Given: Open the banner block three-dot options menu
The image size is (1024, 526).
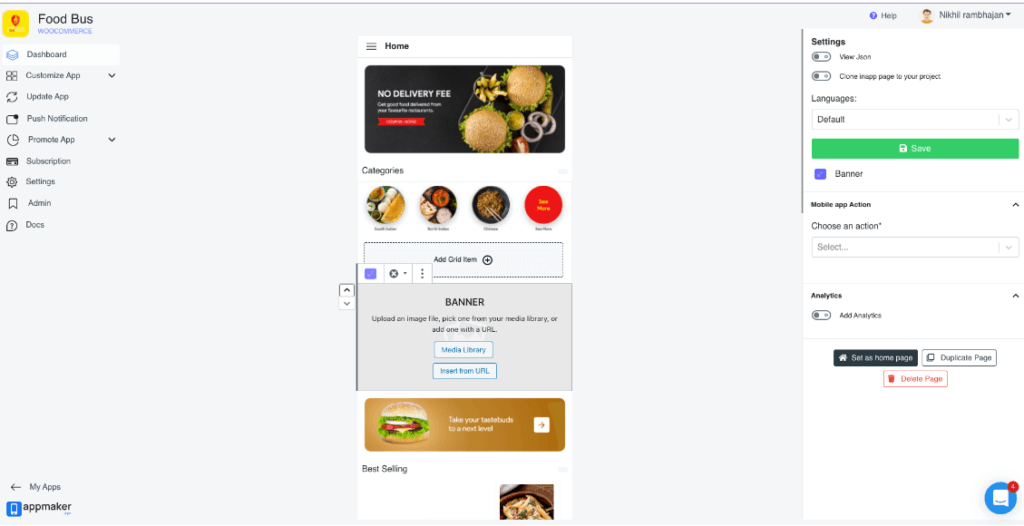Looking at the screenshot, I should click(422, 274).
